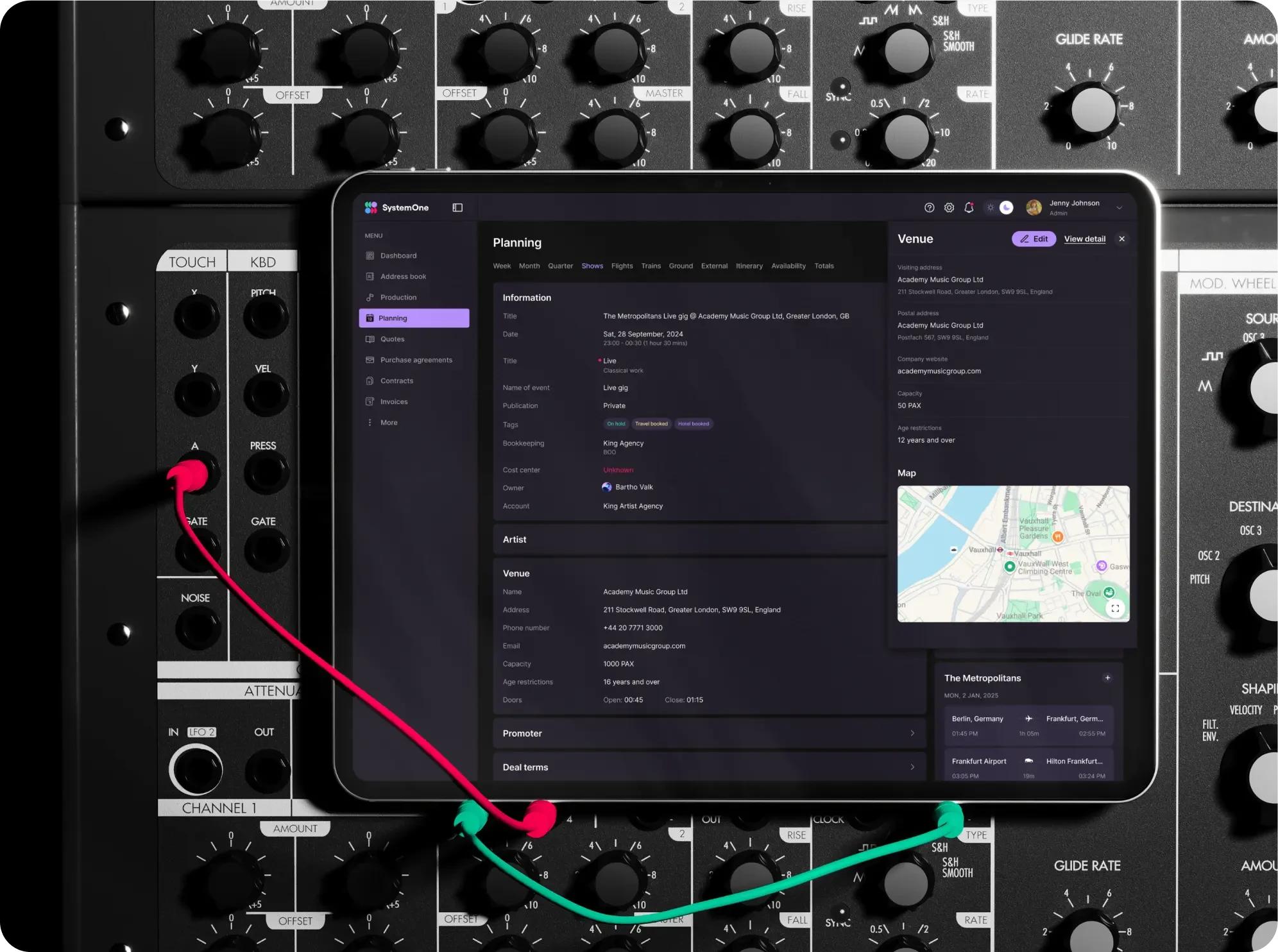Switch to the Month tab

[x=529, y=266]
